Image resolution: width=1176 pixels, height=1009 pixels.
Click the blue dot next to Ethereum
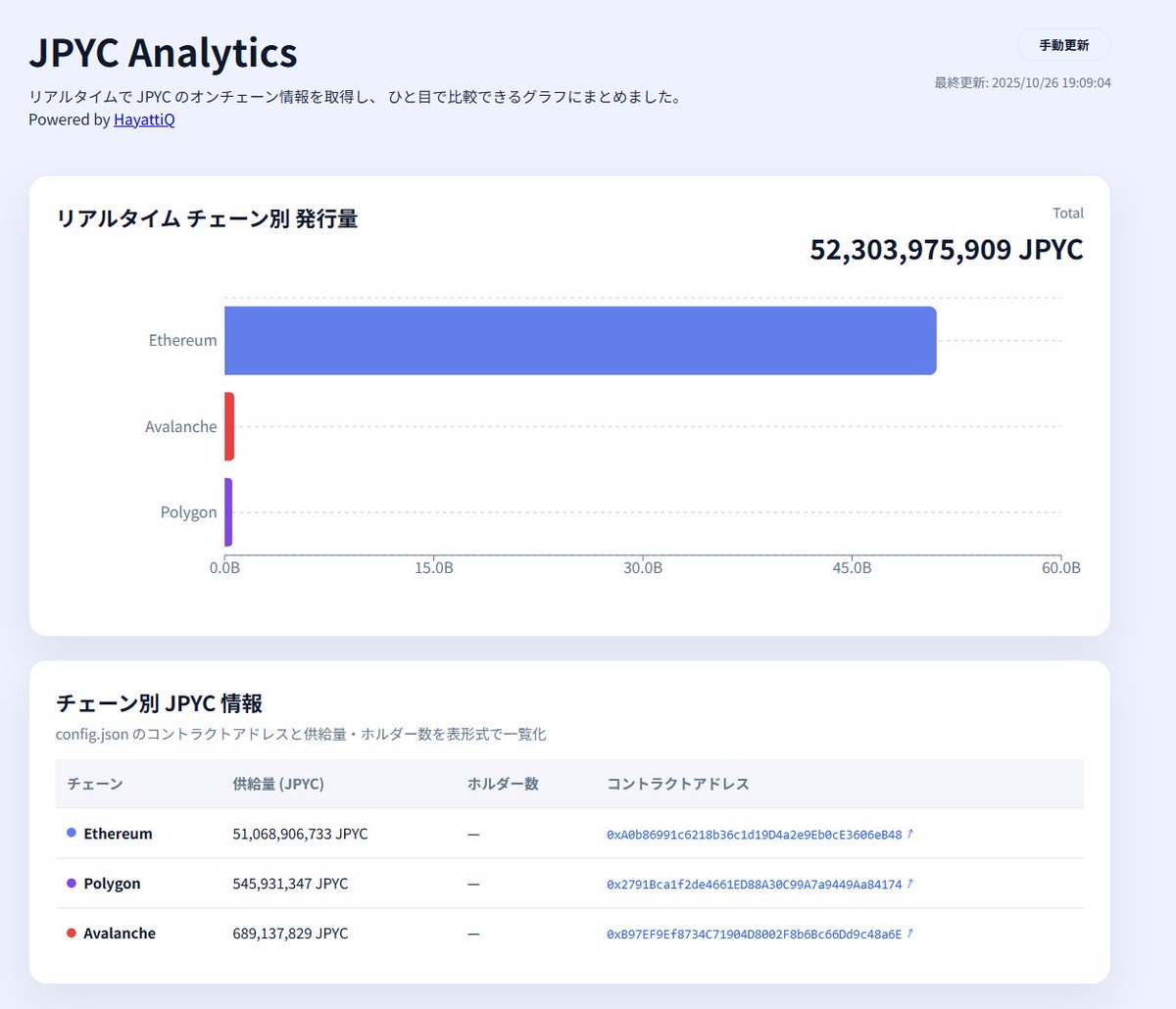pyautogui.click(x=72, y=834)
